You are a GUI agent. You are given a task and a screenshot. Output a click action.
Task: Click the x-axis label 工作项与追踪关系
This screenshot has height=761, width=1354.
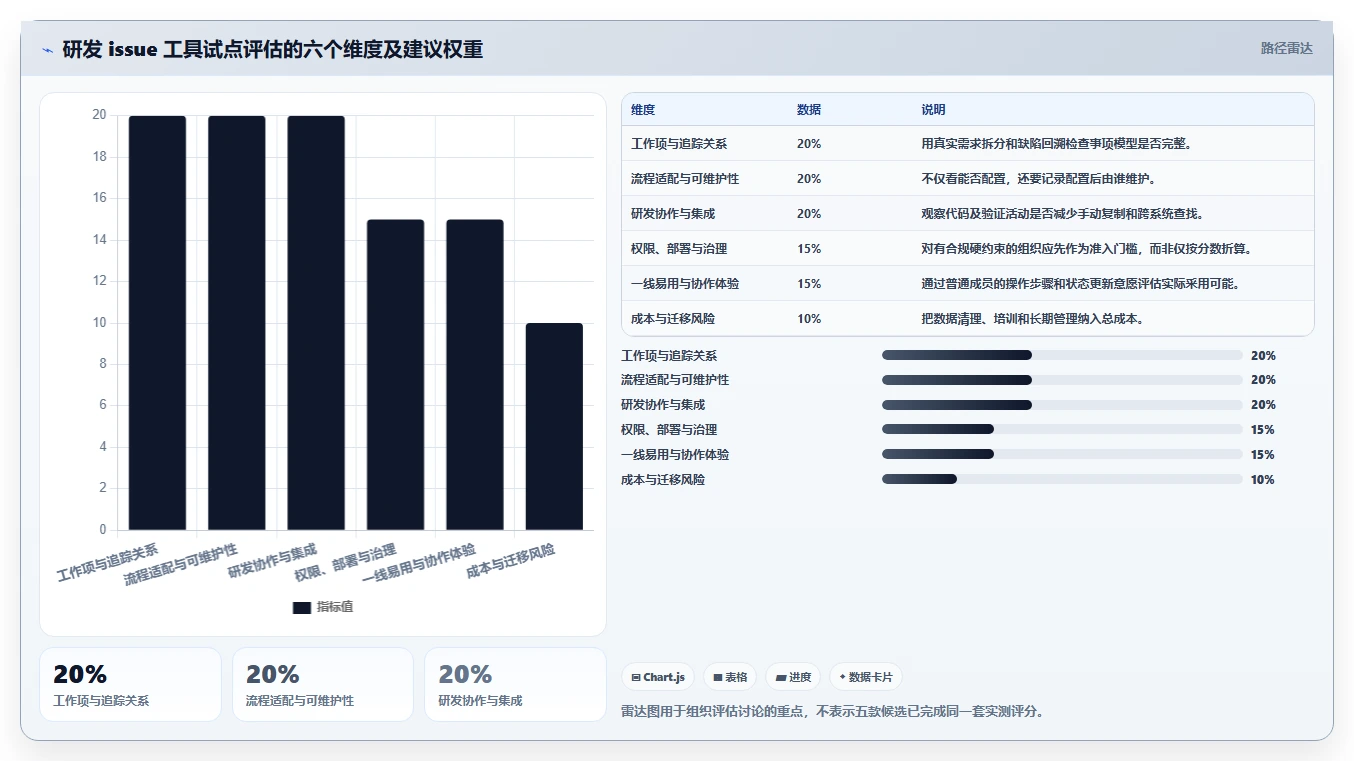[108, 563]
